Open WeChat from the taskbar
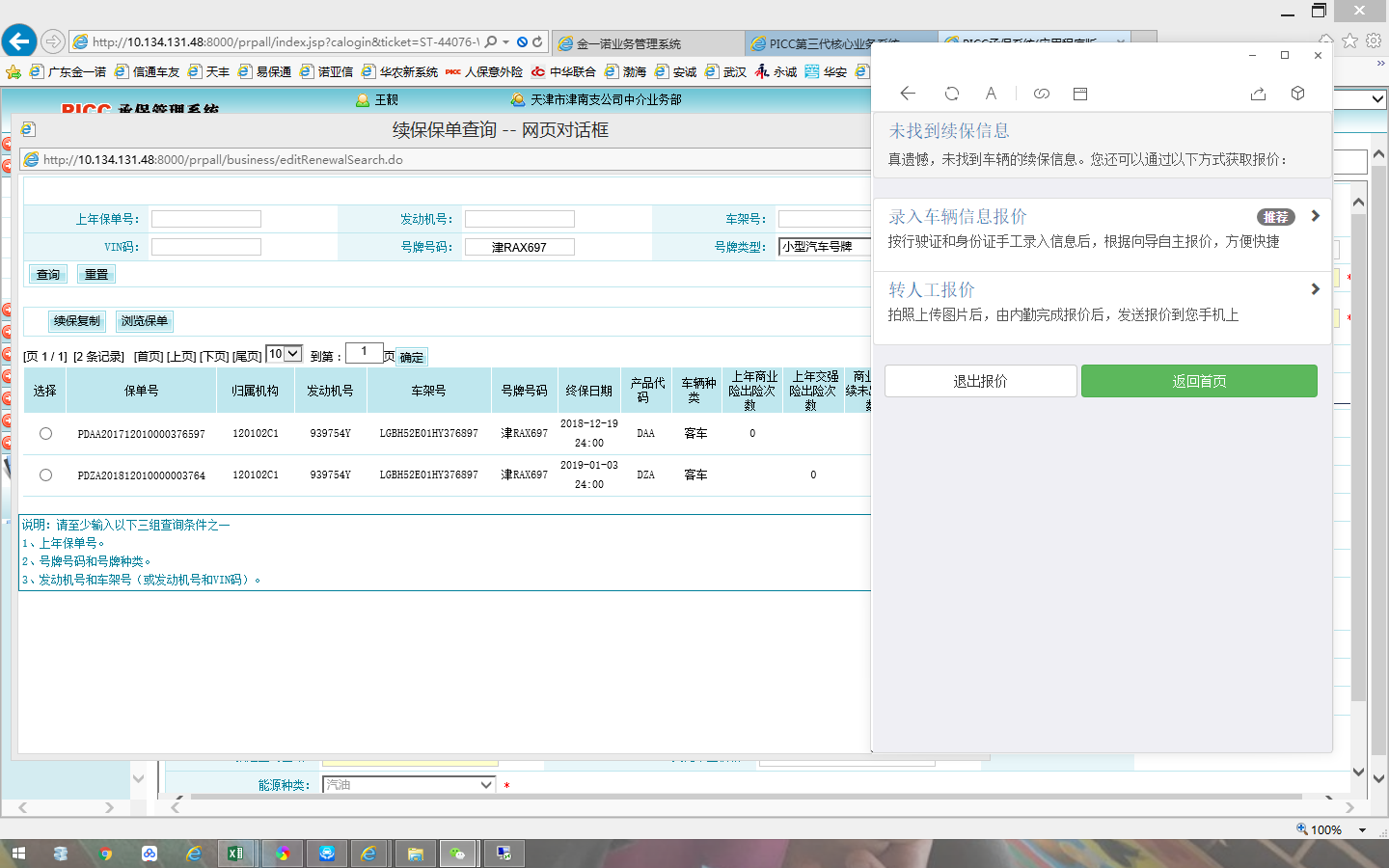The image size is (1389, 868). pyautogui.click(x=457, y=854)
